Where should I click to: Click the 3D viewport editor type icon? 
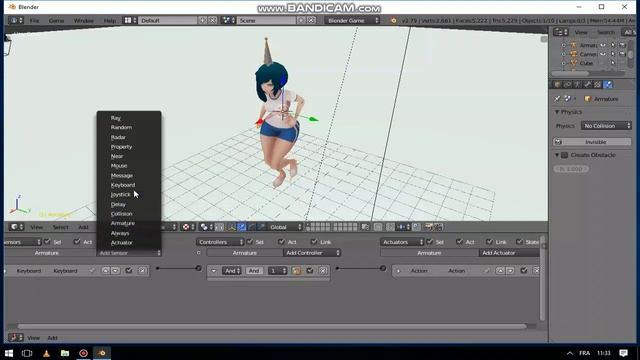coord(16,227)
